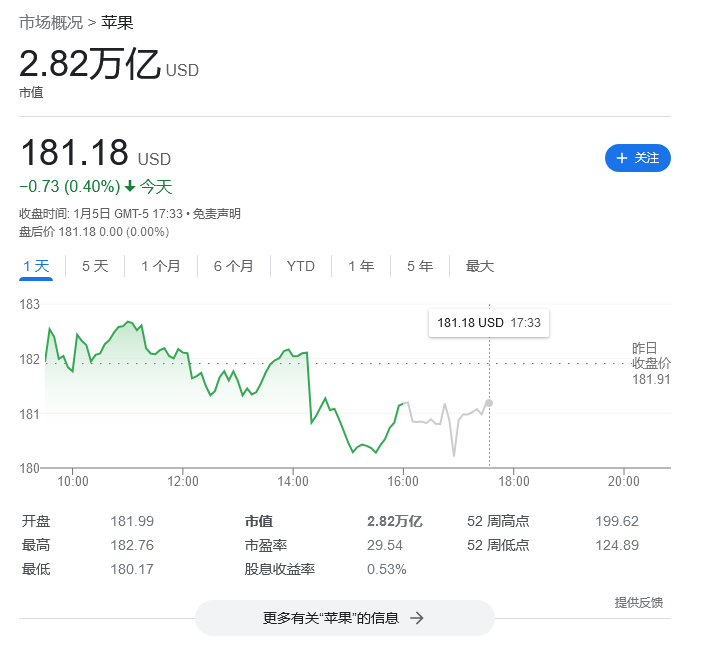Screen dimensions: 706x659
Task: Click the plus icon in 关注 button
Action: pos(622,158)
